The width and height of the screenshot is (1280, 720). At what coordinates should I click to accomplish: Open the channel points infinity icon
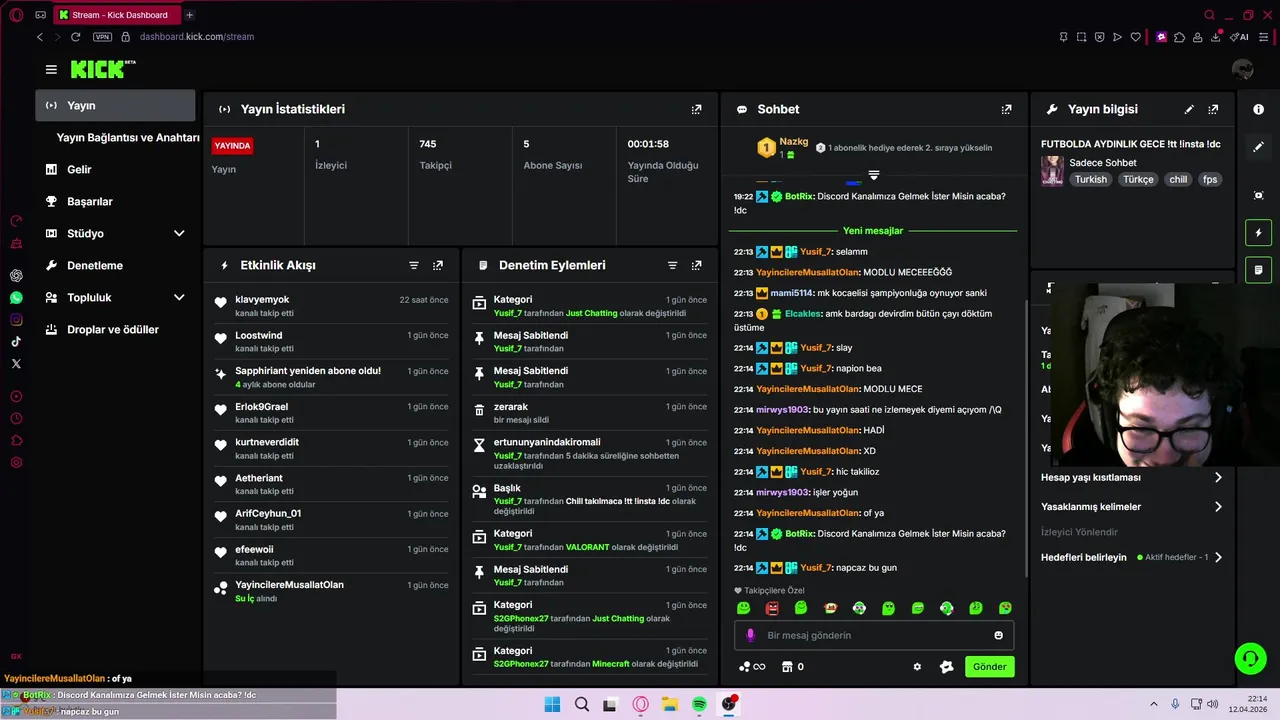(751, 667)
